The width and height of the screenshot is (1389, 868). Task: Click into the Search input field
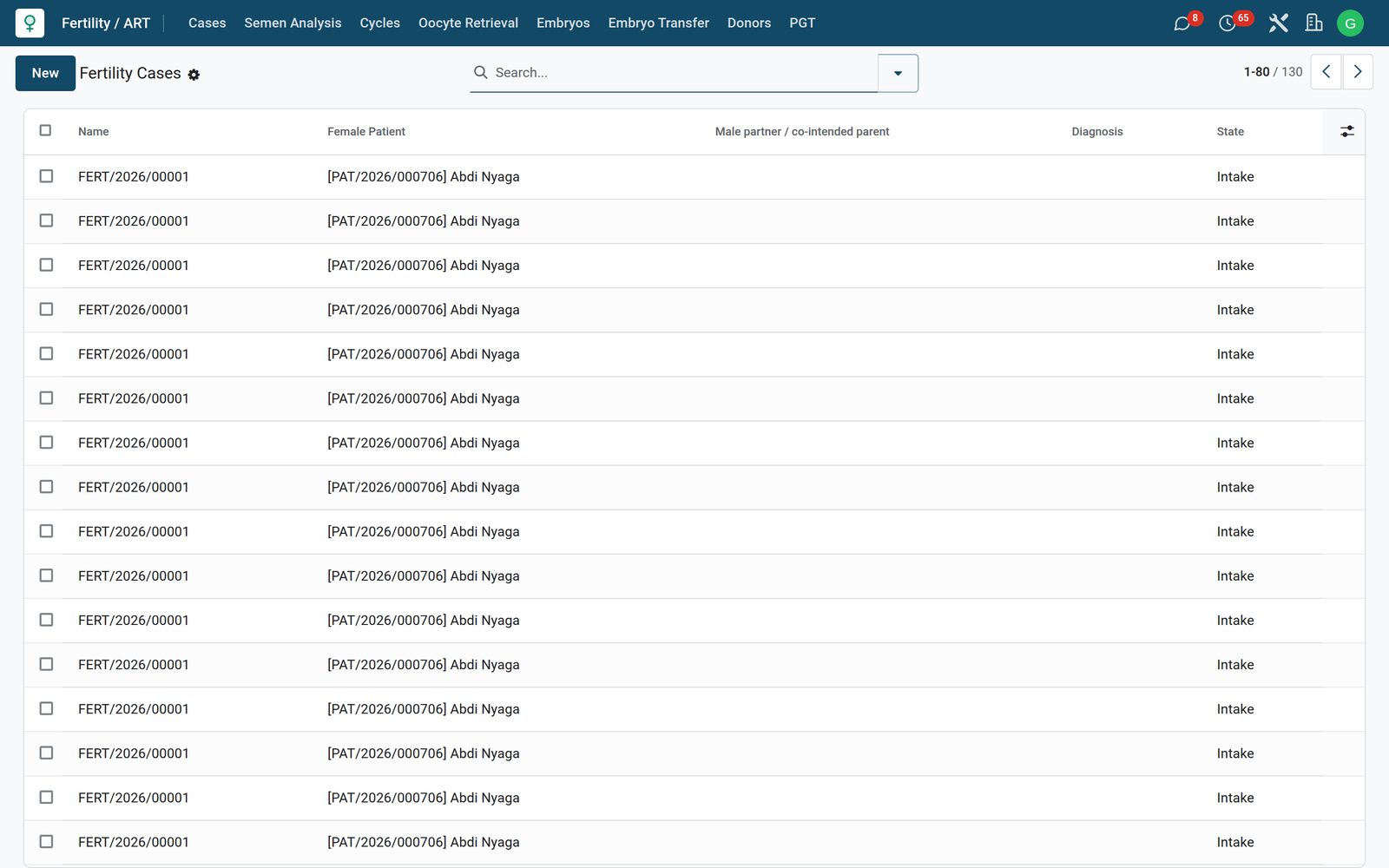click(x=681, y=73)
